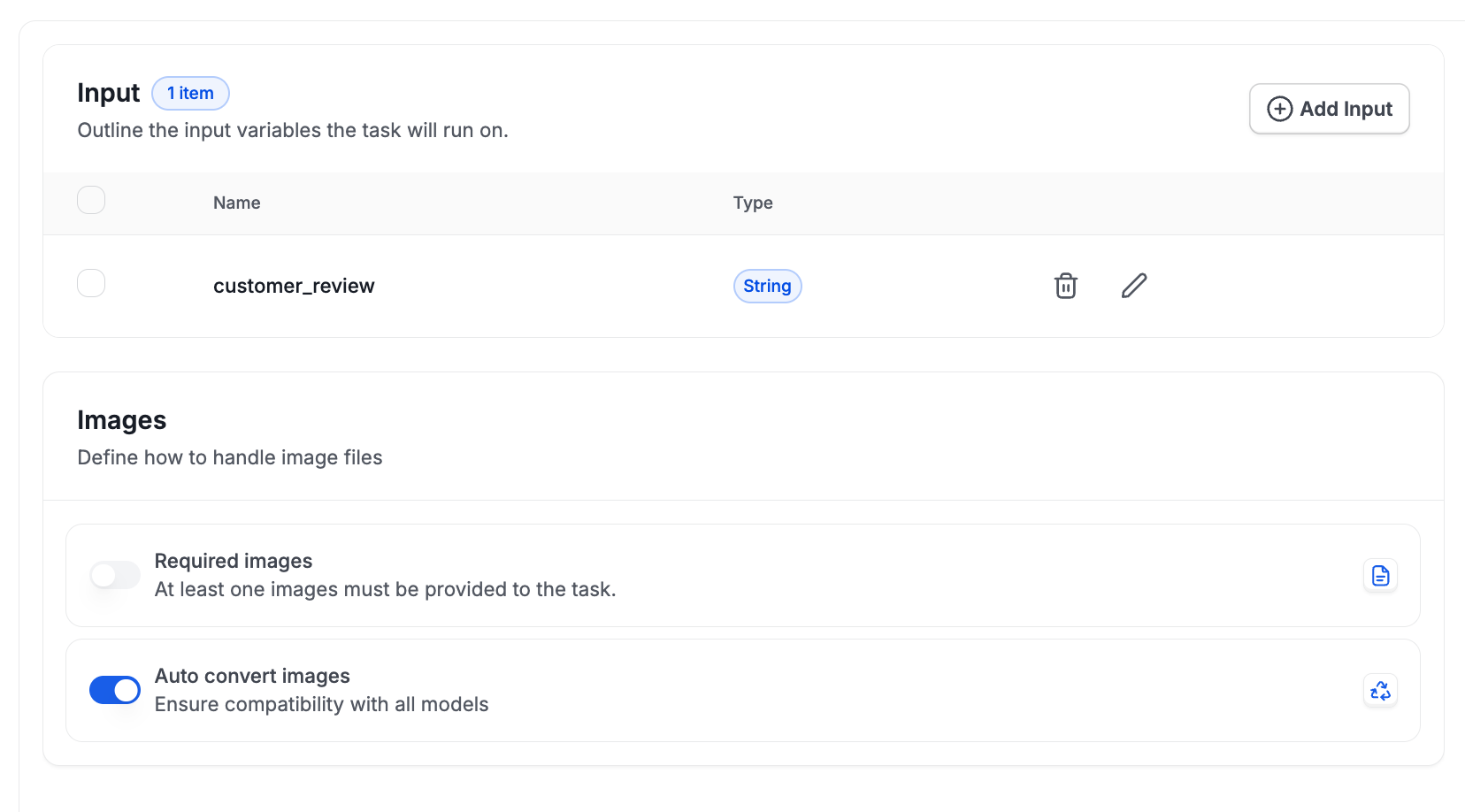
Task: Click the Type column header
Action: point(752,203)
